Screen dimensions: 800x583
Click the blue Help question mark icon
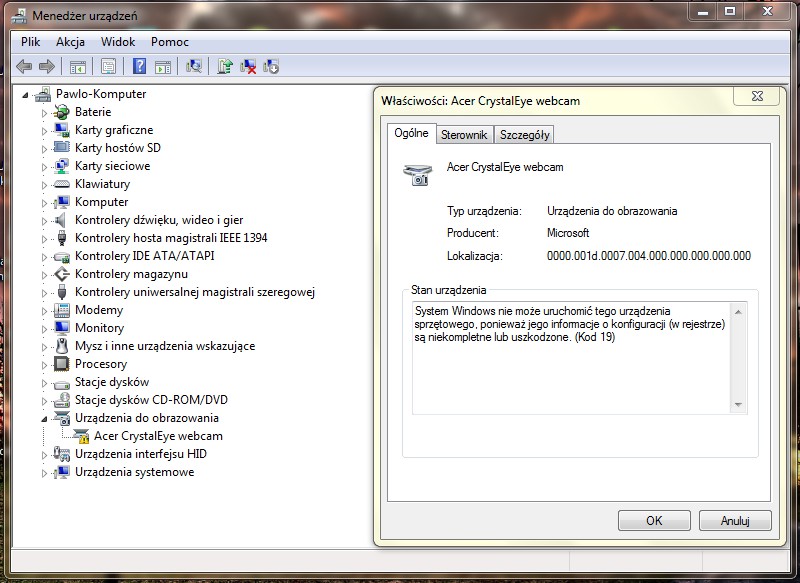point(139,66)
